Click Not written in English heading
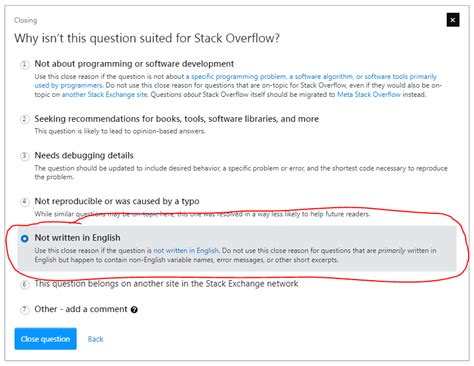 coord(77,238)
